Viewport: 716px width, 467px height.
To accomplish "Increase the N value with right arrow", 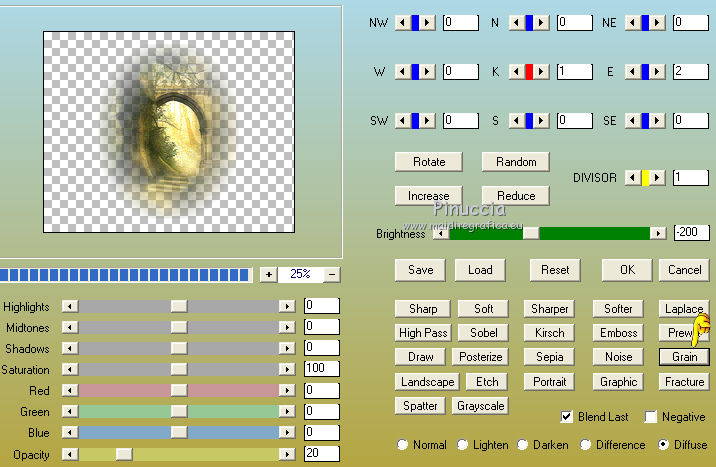I will click(x=541, y=22).
